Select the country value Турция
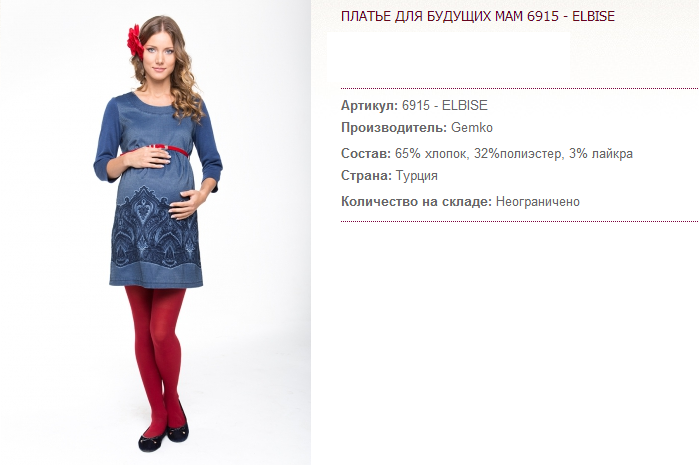 [x=416, y=176]
